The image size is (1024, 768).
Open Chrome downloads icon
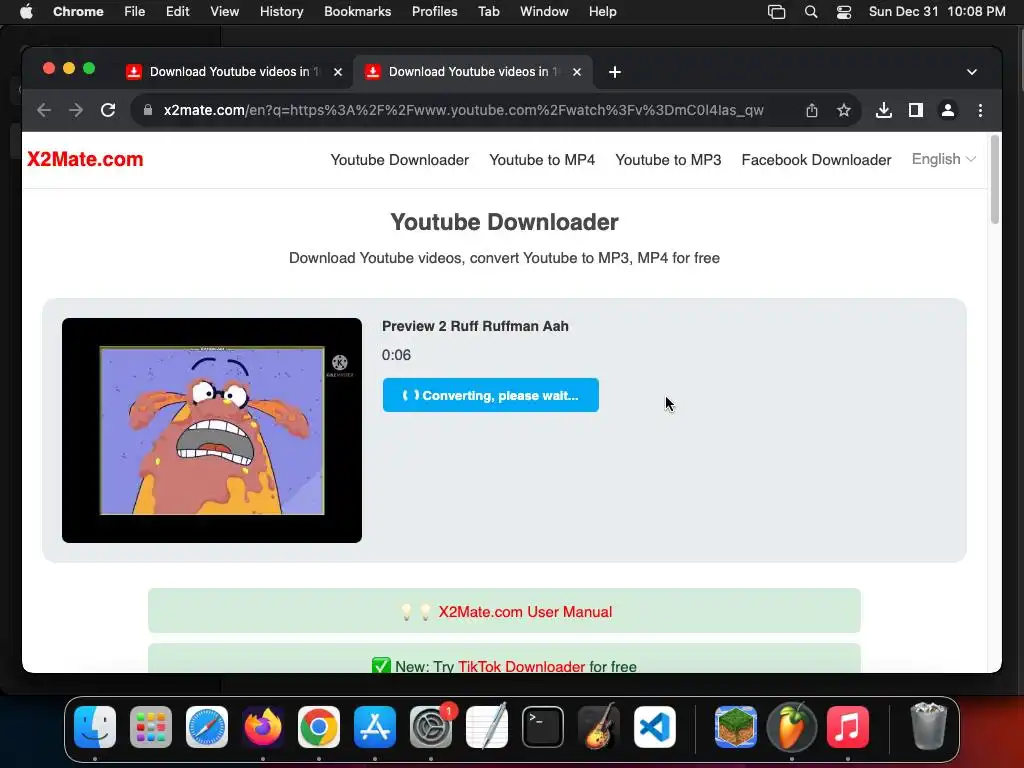pyautogui.click(x=884, y=110)
